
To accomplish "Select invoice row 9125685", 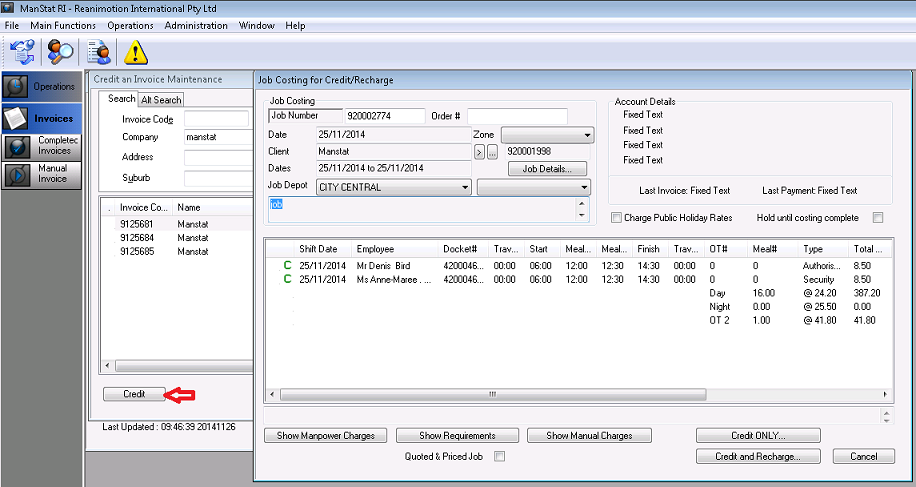I will click(x=177, y=252).
